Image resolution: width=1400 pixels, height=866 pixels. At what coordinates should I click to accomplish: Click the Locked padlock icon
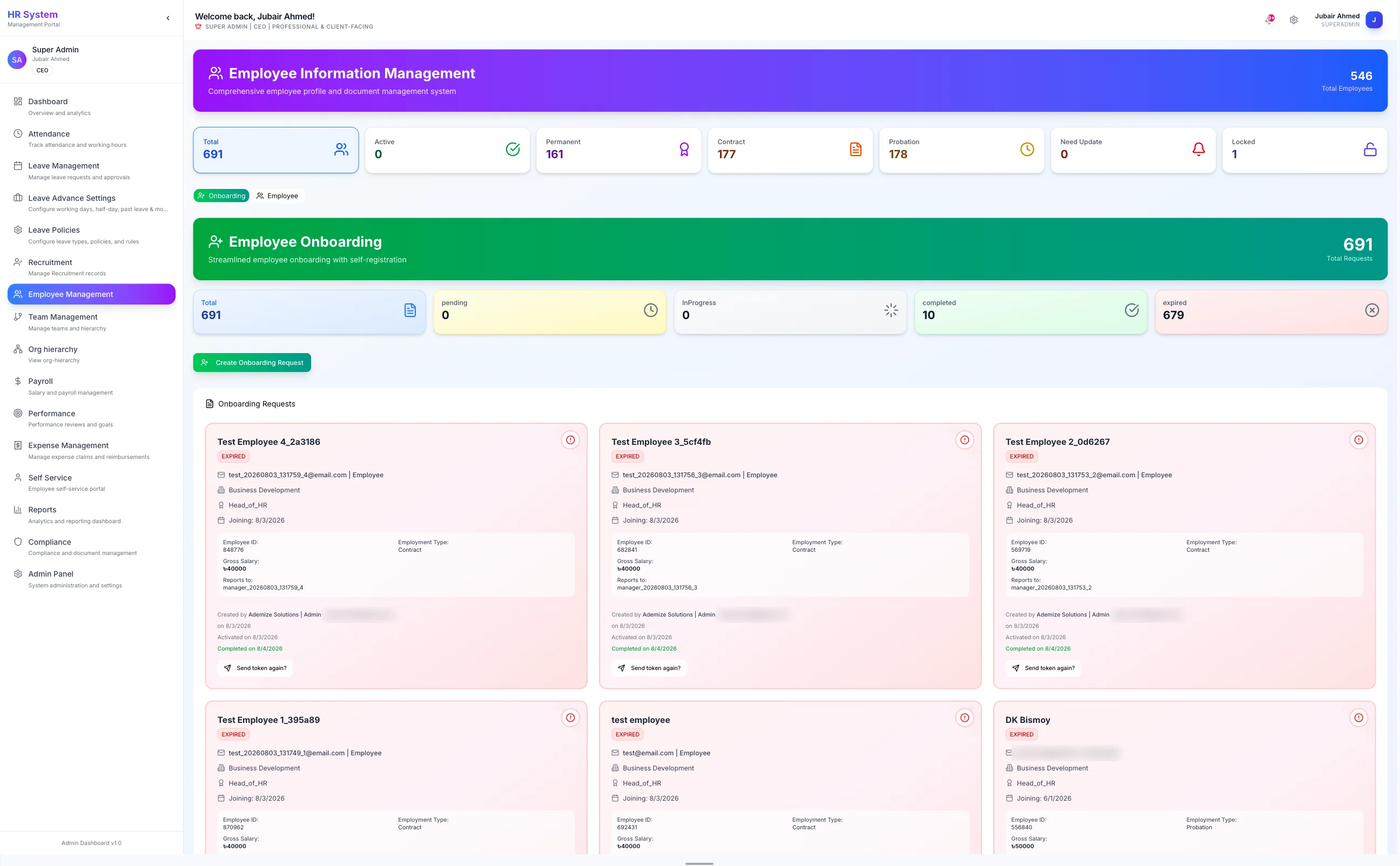[1370, 150]
